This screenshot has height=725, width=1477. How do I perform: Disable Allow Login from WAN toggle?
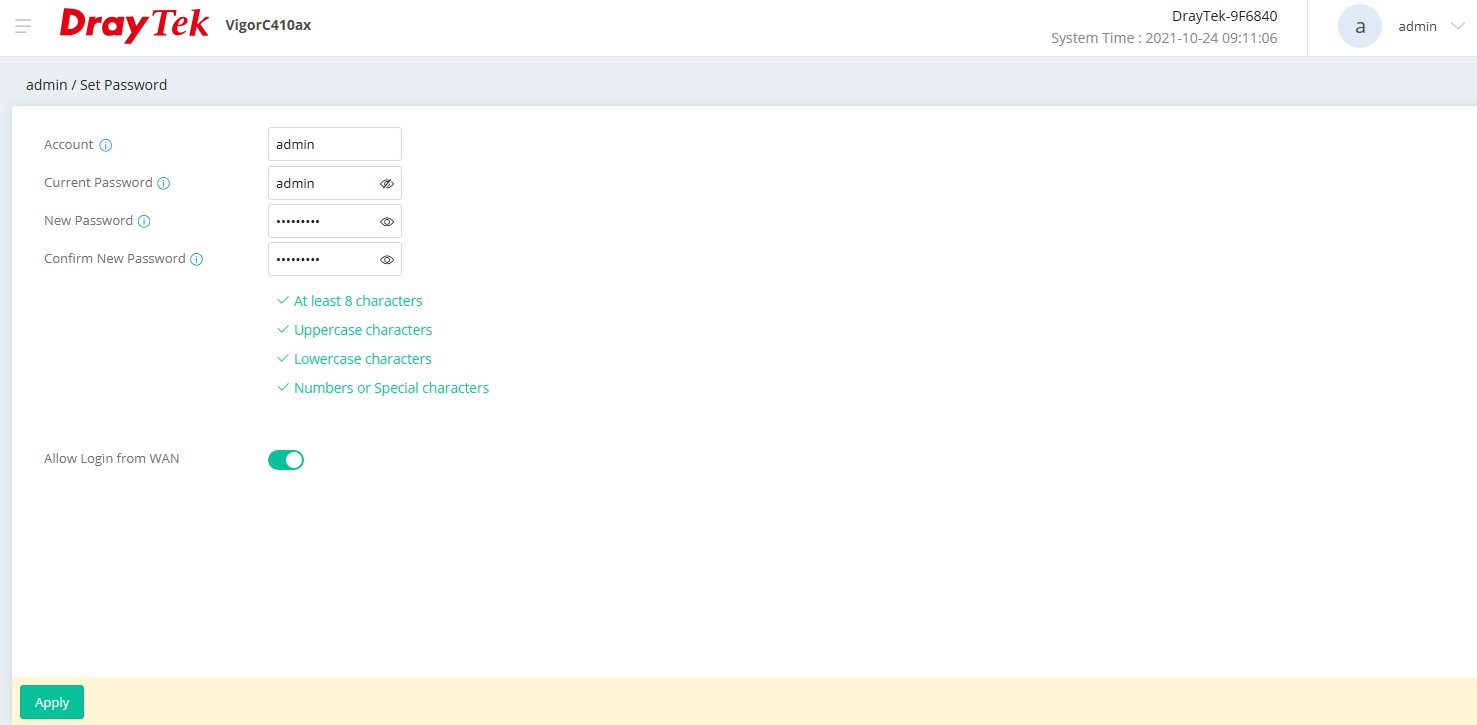[x=286, y=460]
